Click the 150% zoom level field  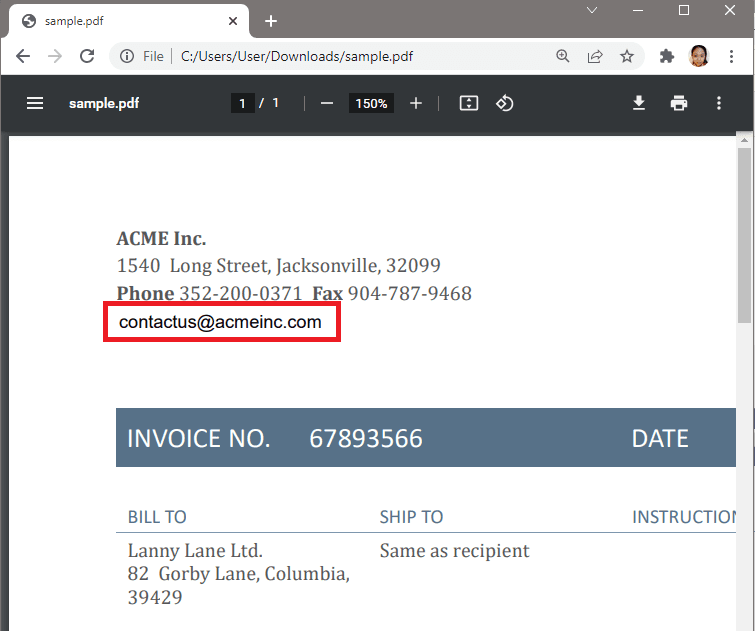point(371,103)
